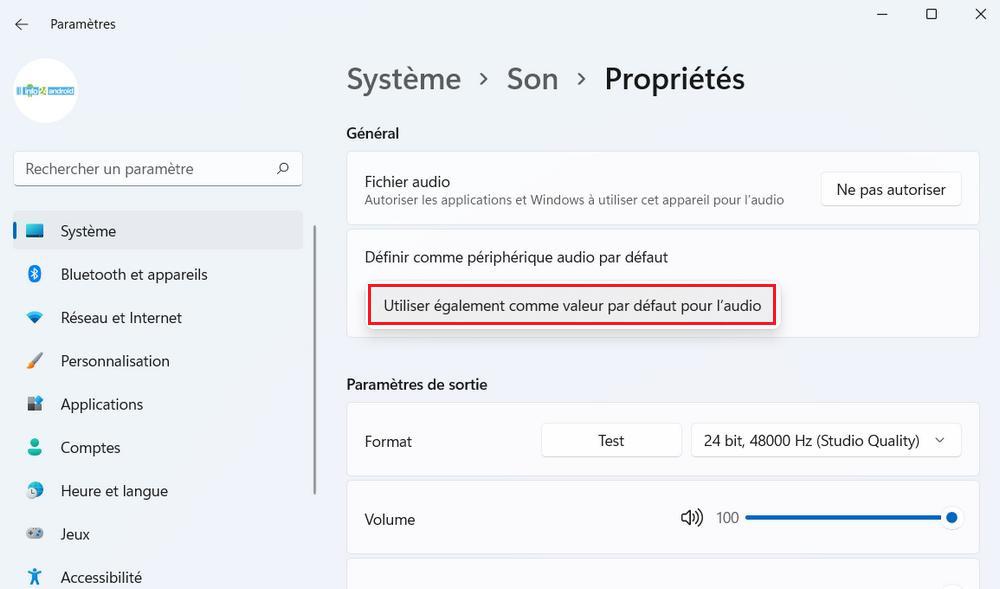Viewport: 1000px width, 589px height.
Task: Navigate to Son via the breadcrumb
Action: [x=532, y=79]
